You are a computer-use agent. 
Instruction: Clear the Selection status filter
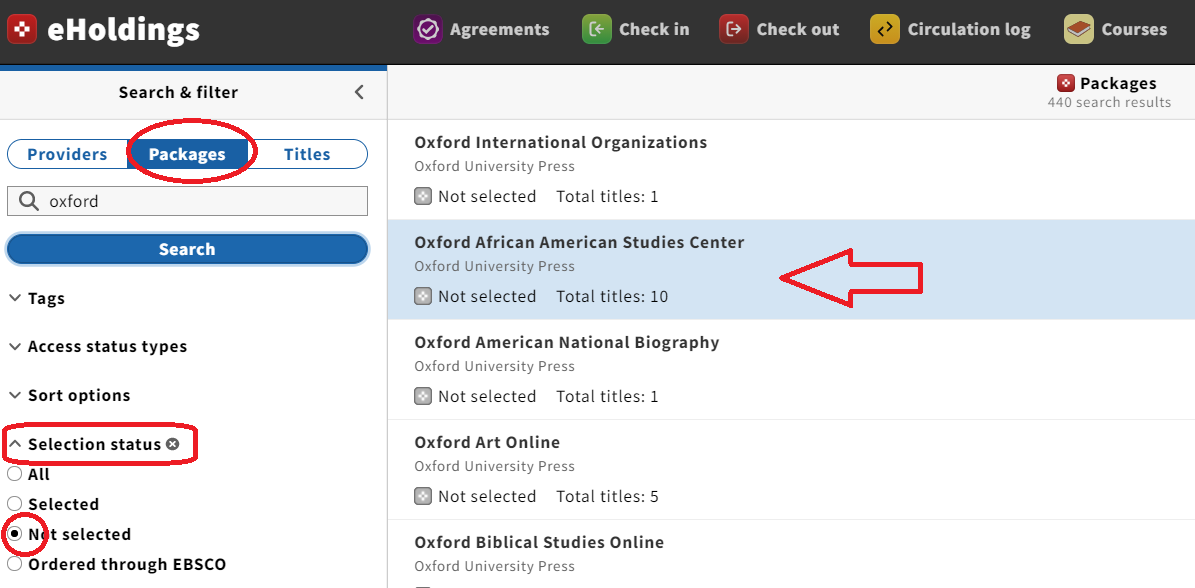point(173,444)
